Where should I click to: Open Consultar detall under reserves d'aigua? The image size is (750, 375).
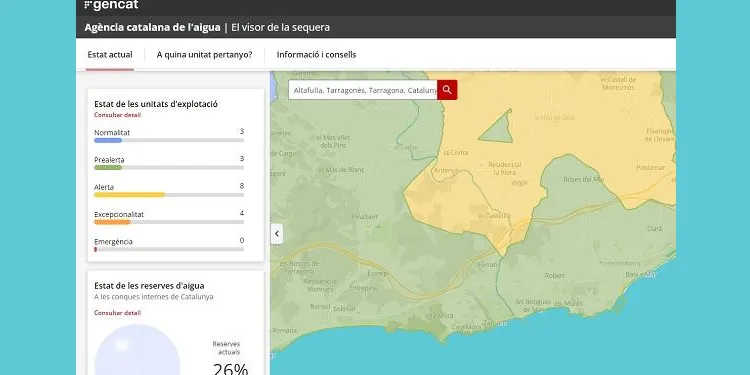click(x=118, y=313)
